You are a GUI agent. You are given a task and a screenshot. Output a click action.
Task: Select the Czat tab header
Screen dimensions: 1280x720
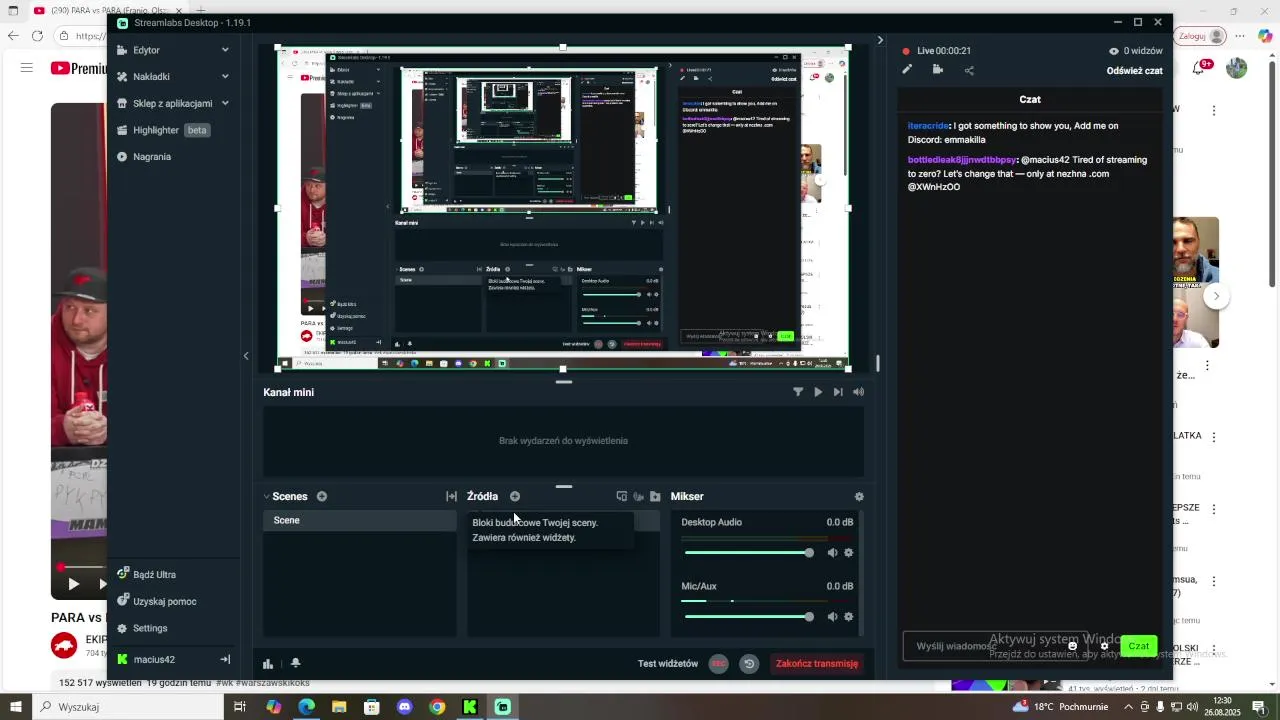pos(1030,100)
